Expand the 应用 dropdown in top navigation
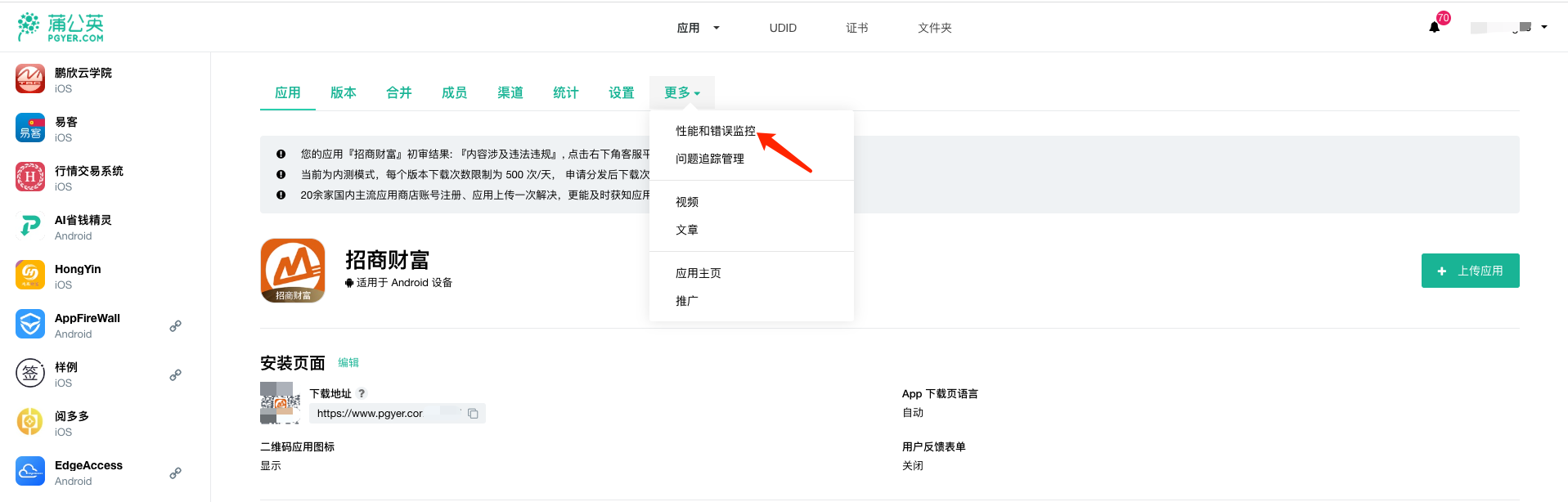Image resolution: width=1568 pixels, height=502 pixels. pos(698,28)
